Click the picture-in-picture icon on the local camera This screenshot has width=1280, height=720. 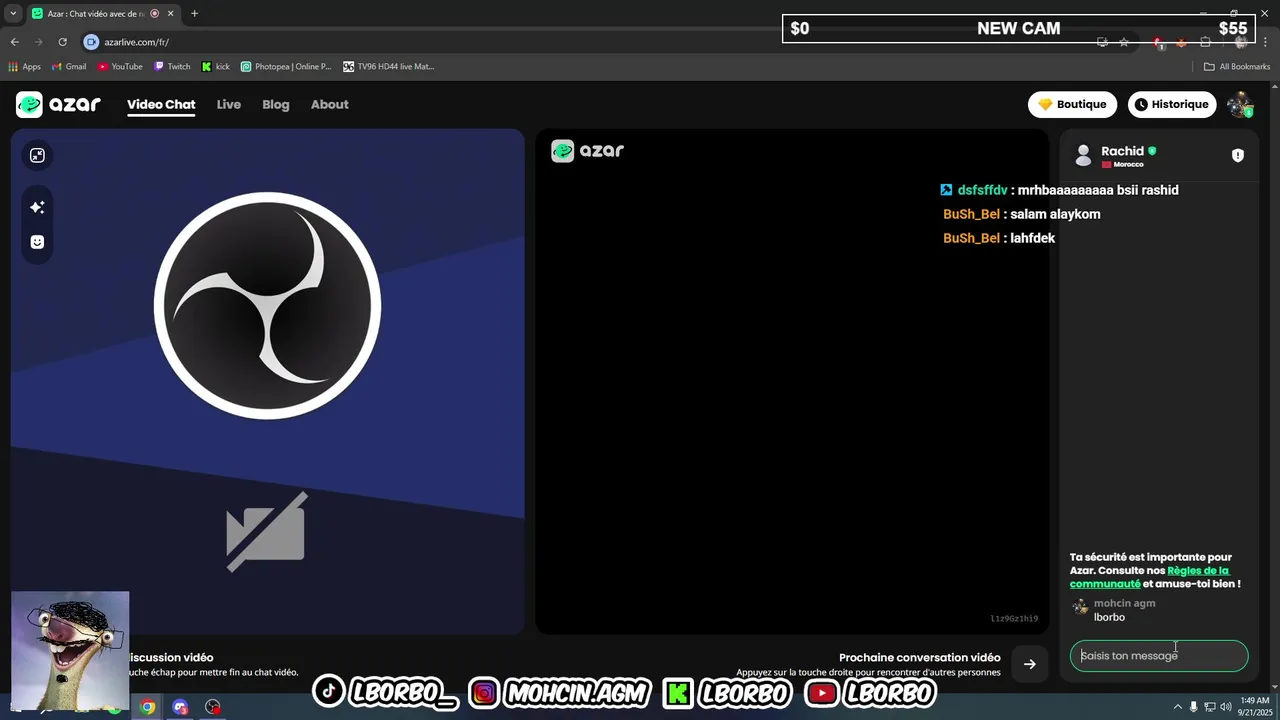(x=37, y=155)
